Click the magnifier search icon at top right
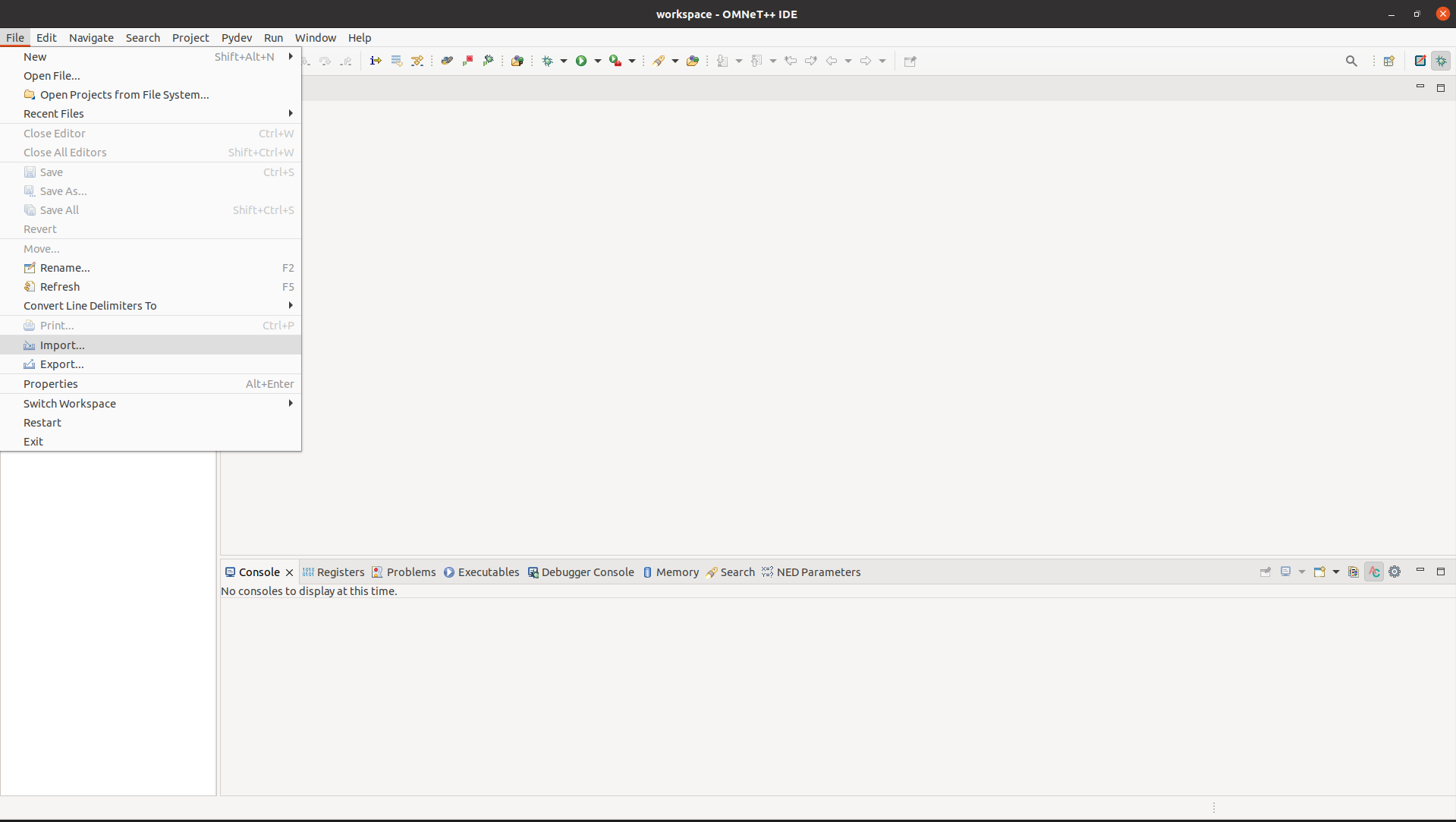This screenshot has width=1456, height=822. (x=1351, y=61)
